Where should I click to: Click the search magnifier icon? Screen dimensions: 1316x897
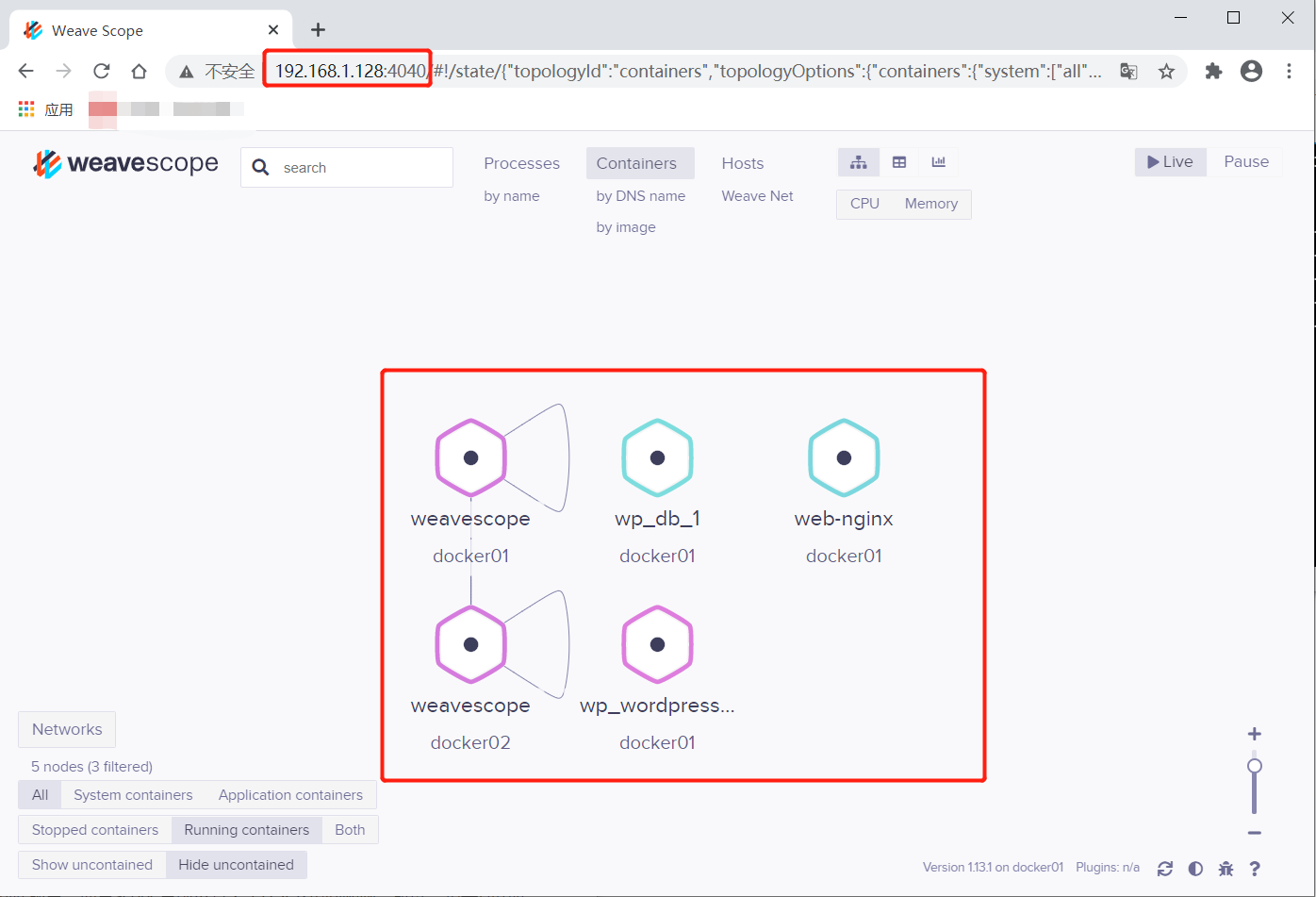tap(261, 168)
